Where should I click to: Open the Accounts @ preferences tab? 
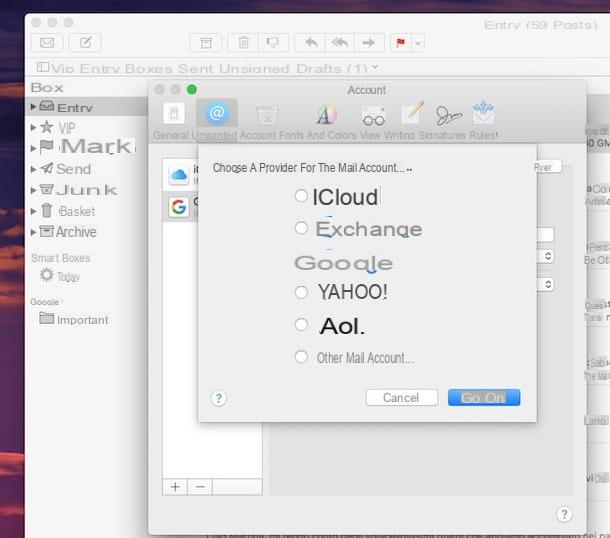coord(217,113)
